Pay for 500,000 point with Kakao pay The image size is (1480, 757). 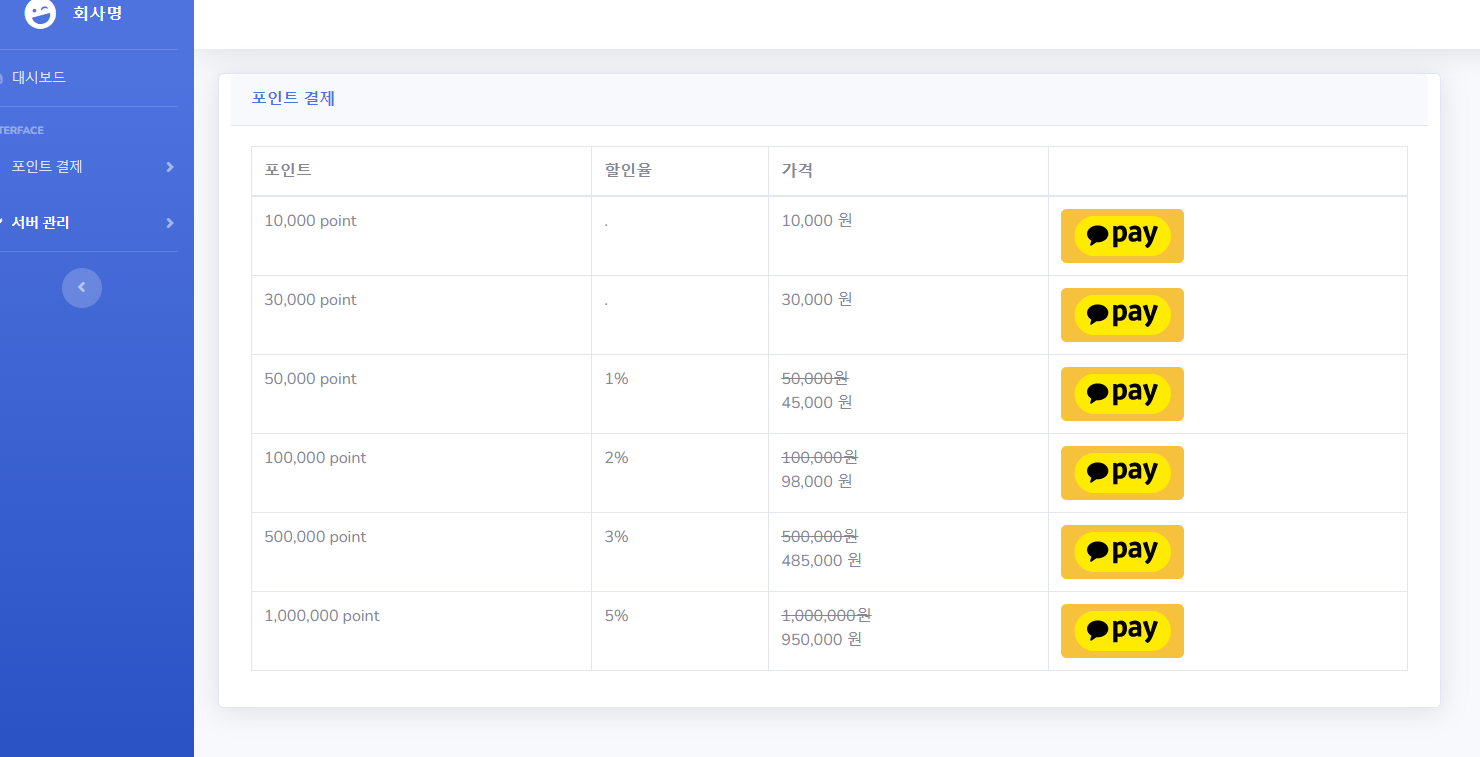[x=1122, y=552]
